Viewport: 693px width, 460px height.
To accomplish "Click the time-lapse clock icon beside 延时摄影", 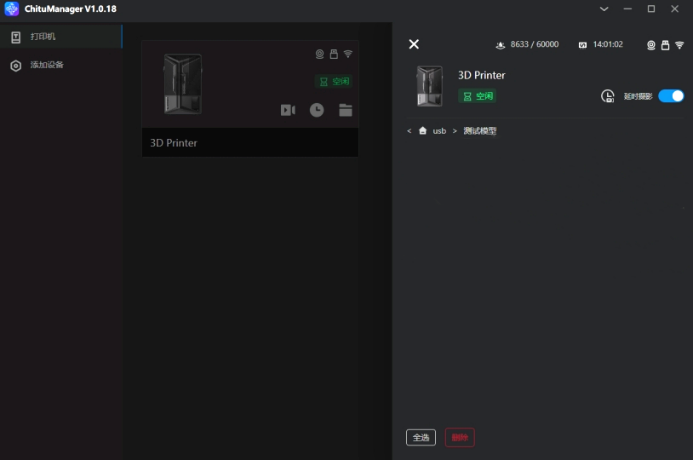I will point(607,96).
